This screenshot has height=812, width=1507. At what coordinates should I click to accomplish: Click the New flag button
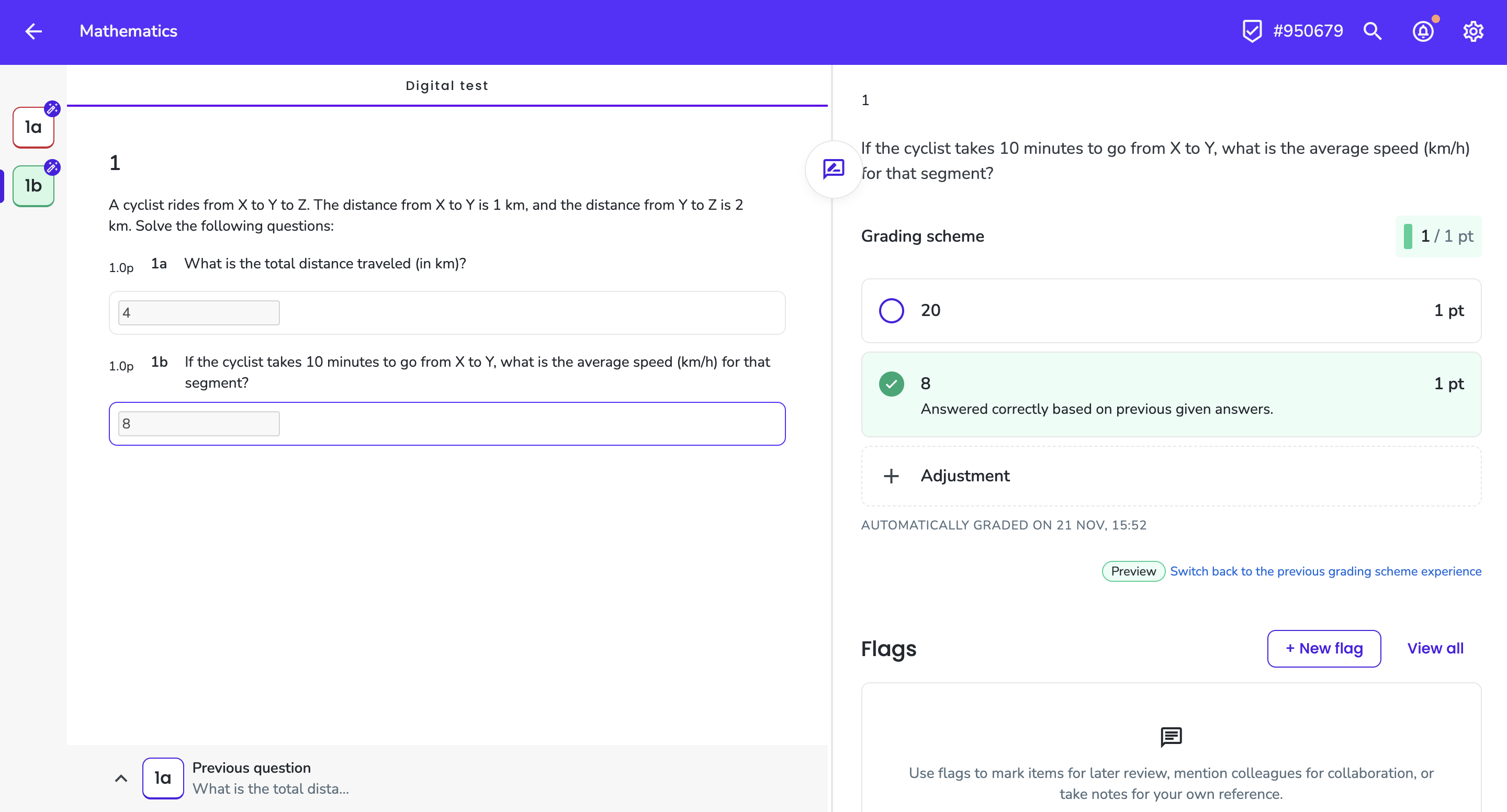click(x=1324, y=648)
